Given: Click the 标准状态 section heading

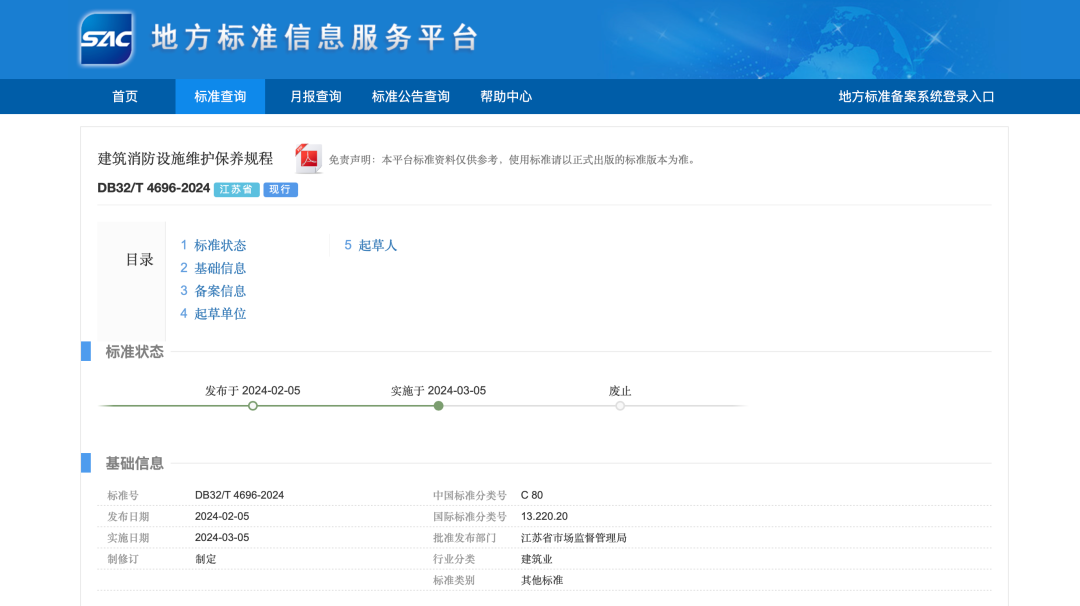Looking at the screenshot, I should click(x=134, y=352).
